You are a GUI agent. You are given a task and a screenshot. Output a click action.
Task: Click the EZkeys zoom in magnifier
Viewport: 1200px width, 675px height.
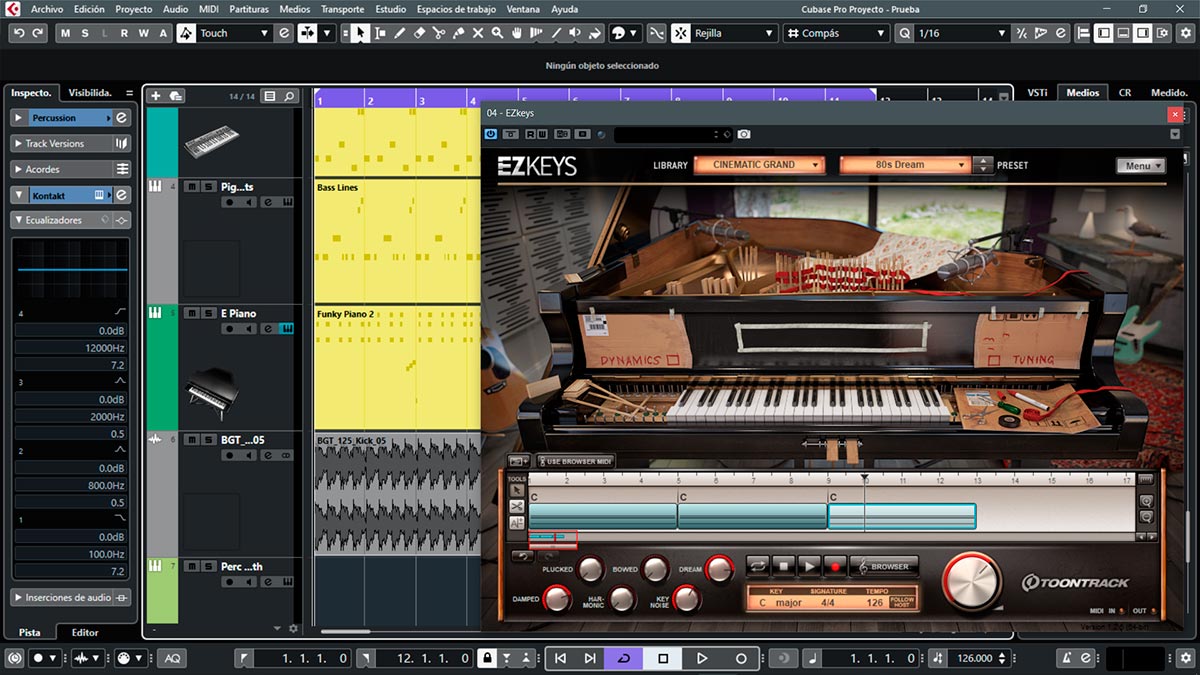tap(1146, 501)
